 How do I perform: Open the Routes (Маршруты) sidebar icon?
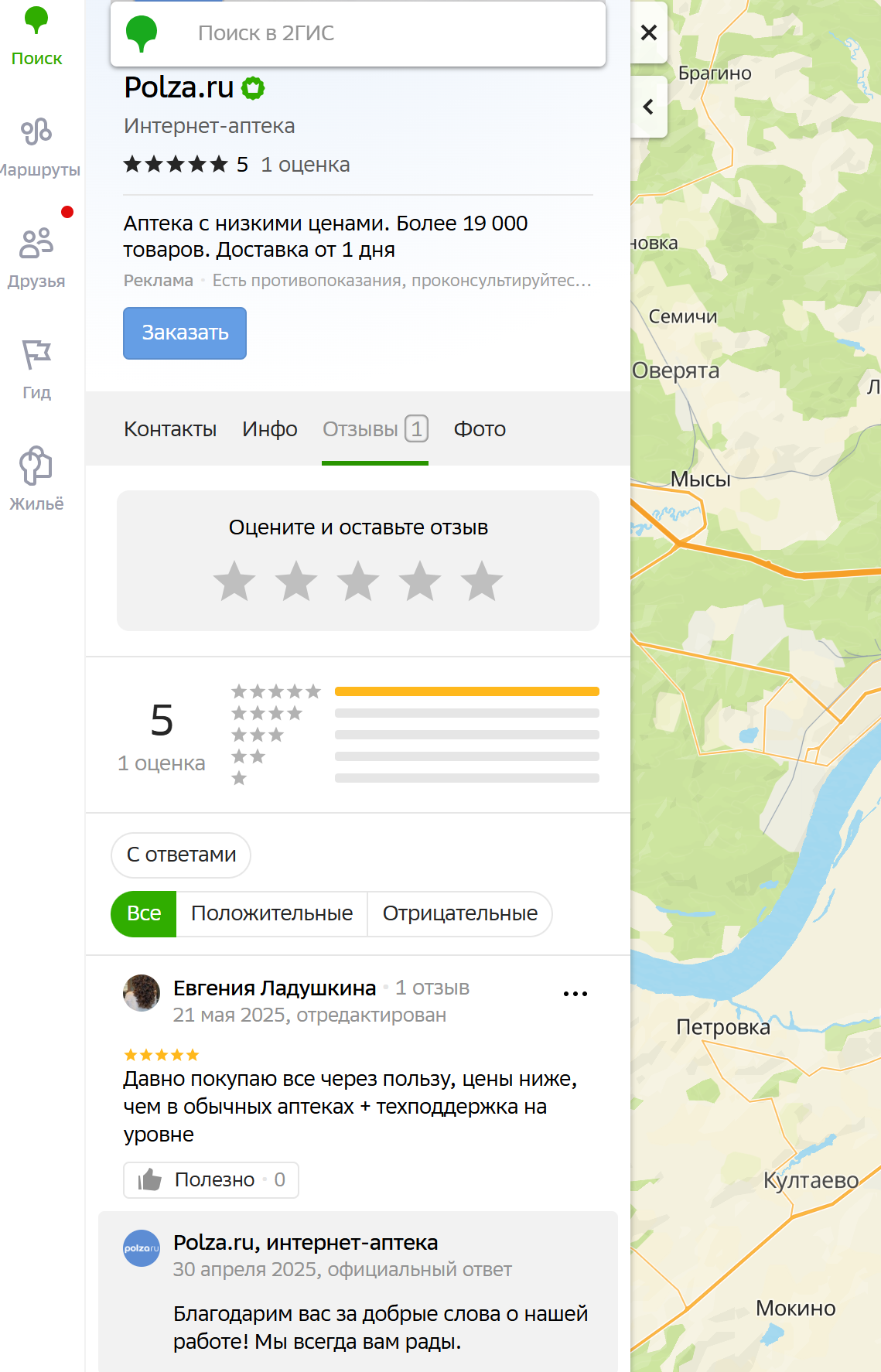pos(36,147)
